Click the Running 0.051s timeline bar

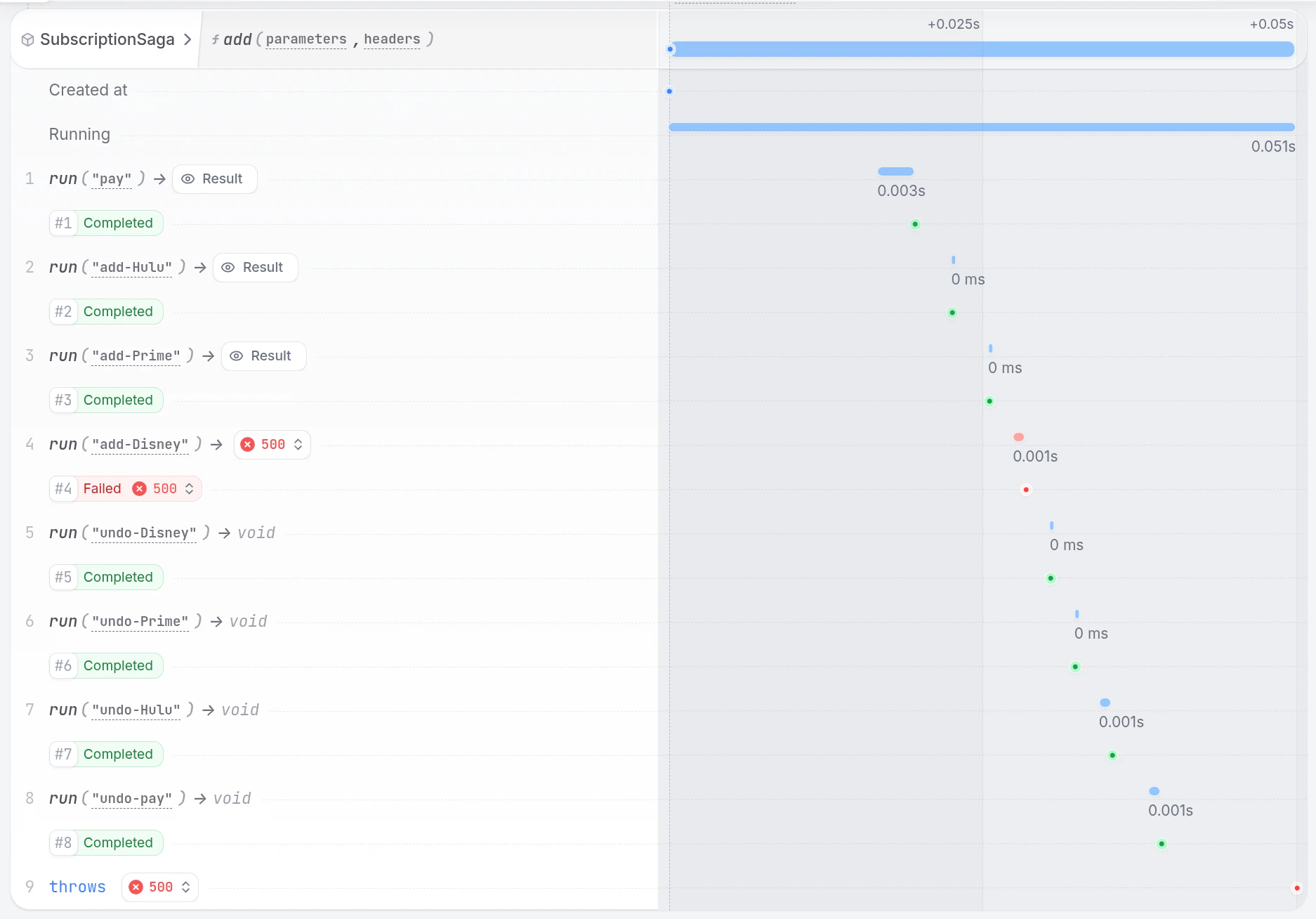982,127
